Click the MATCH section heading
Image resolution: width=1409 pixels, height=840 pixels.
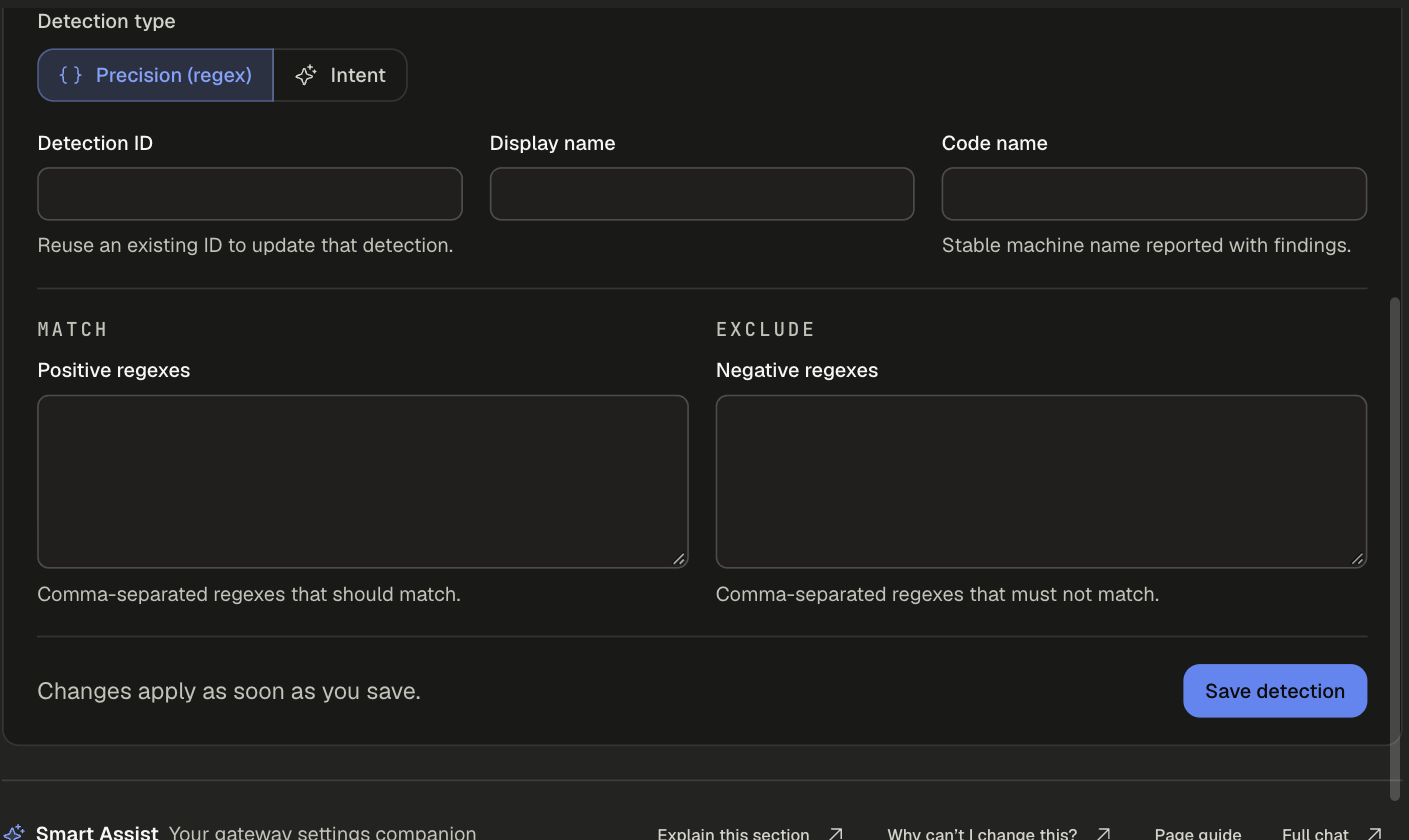(72, 329)
